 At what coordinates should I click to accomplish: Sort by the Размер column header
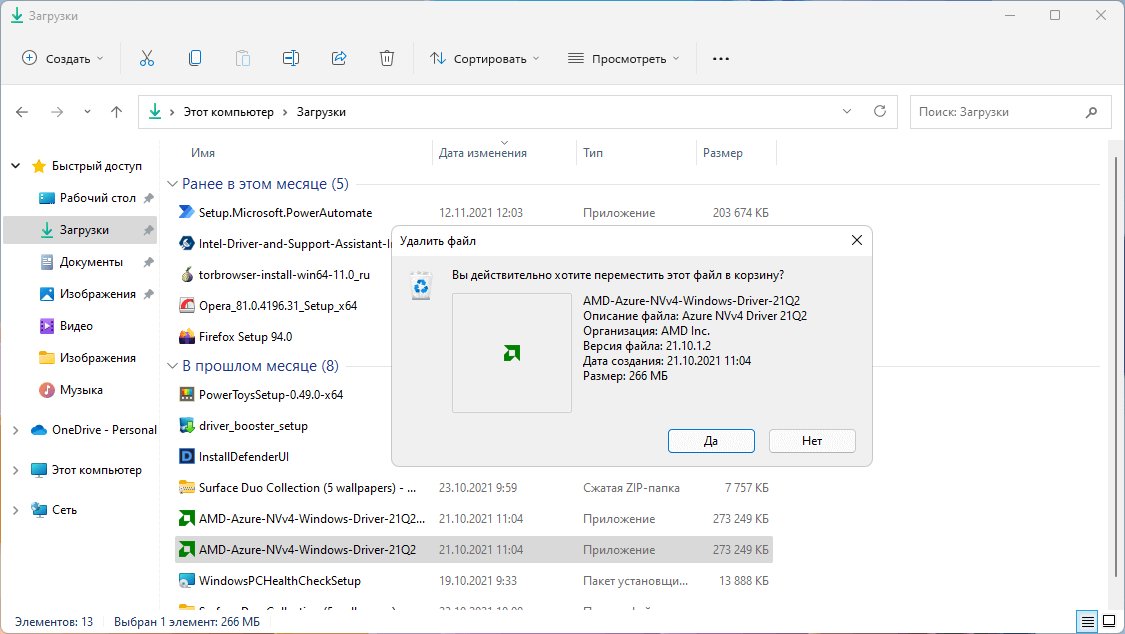(x=722, y=153)
